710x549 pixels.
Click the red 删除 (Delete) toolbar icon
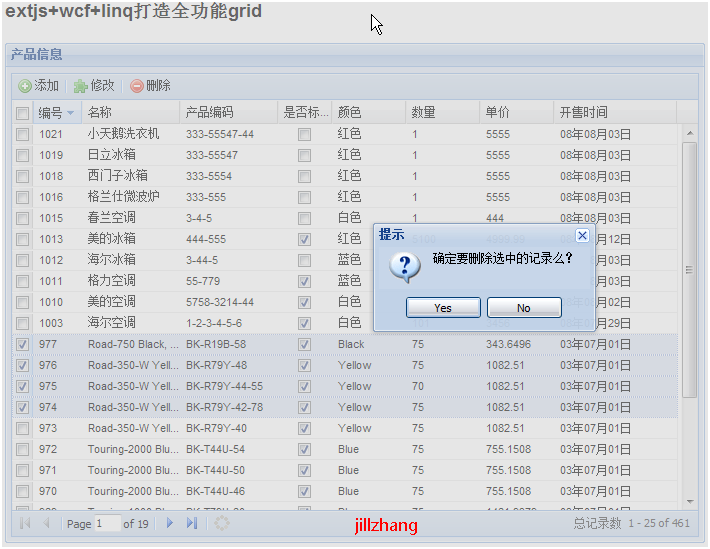137,86
